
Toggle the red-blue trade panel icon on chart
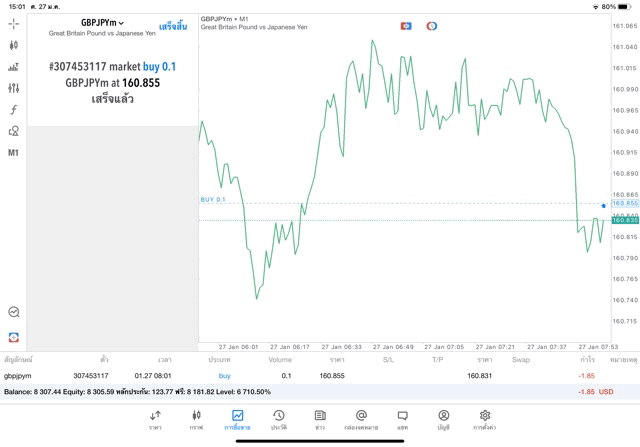pos(406,26)
